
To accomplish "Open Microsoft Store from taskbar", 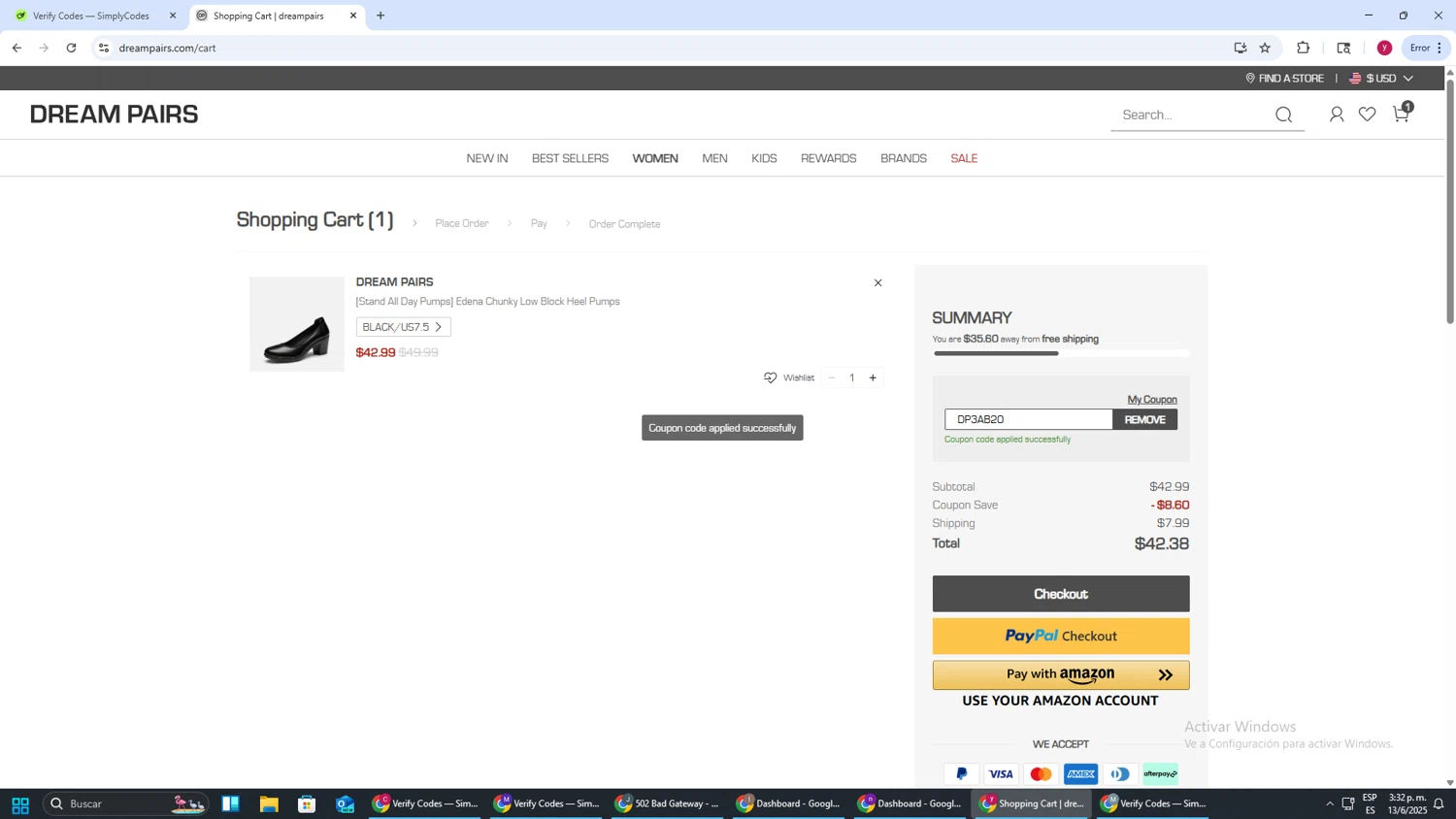I will tap(307, 804).
